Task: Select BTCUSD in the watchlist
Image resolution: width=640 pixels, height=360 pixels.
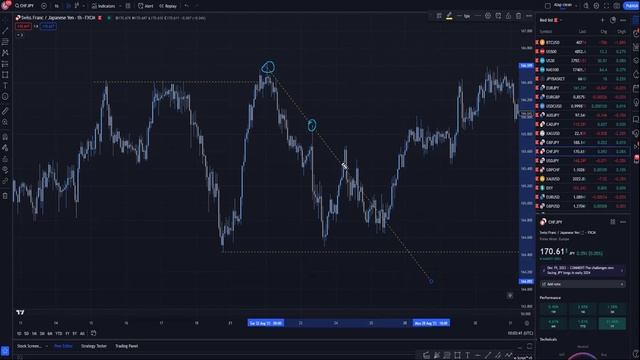Action: point(582,42)
